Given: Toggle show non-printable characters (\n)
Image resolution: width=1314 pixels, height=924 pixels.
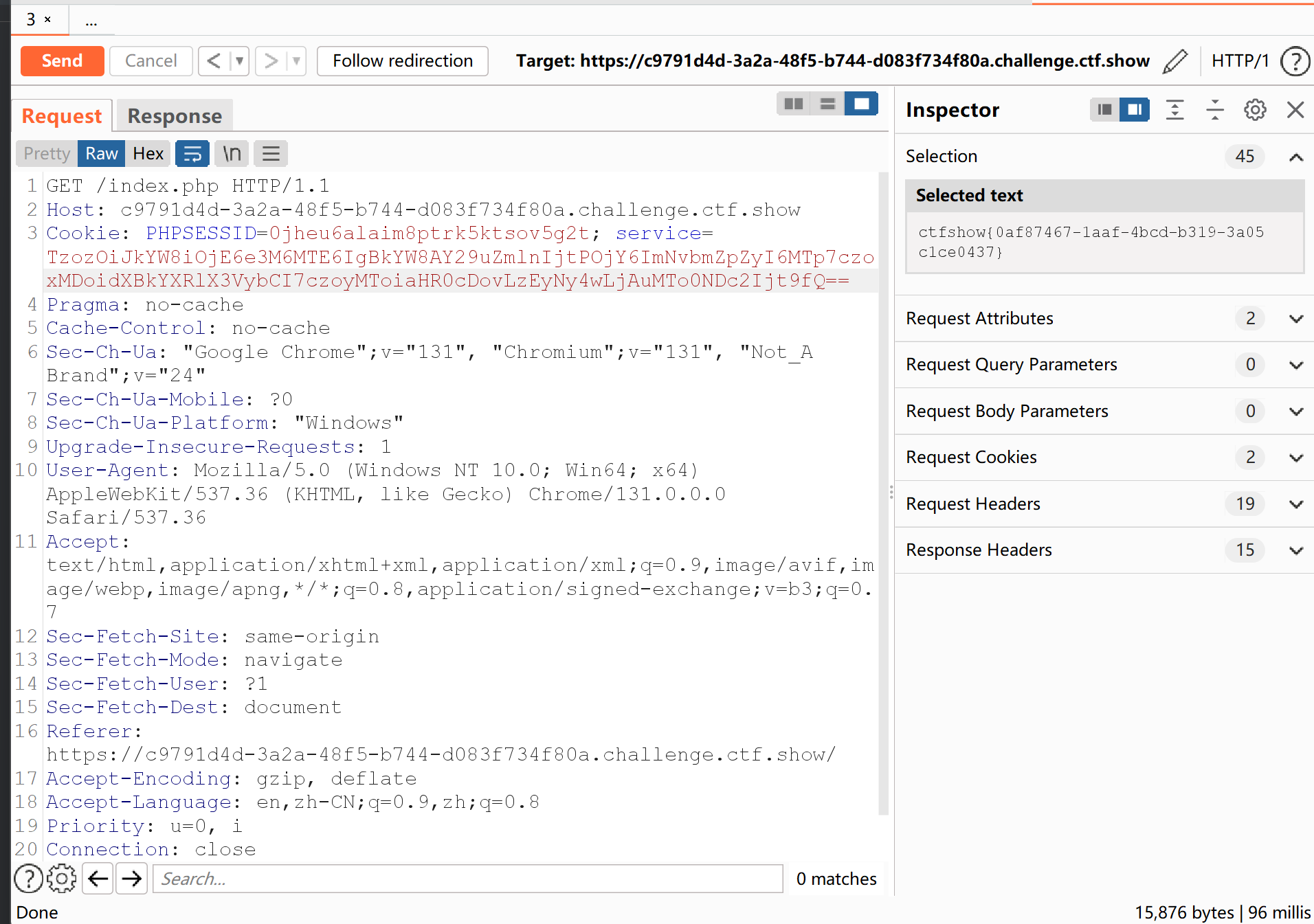Looking at the screenshot, I should (232, 154).
